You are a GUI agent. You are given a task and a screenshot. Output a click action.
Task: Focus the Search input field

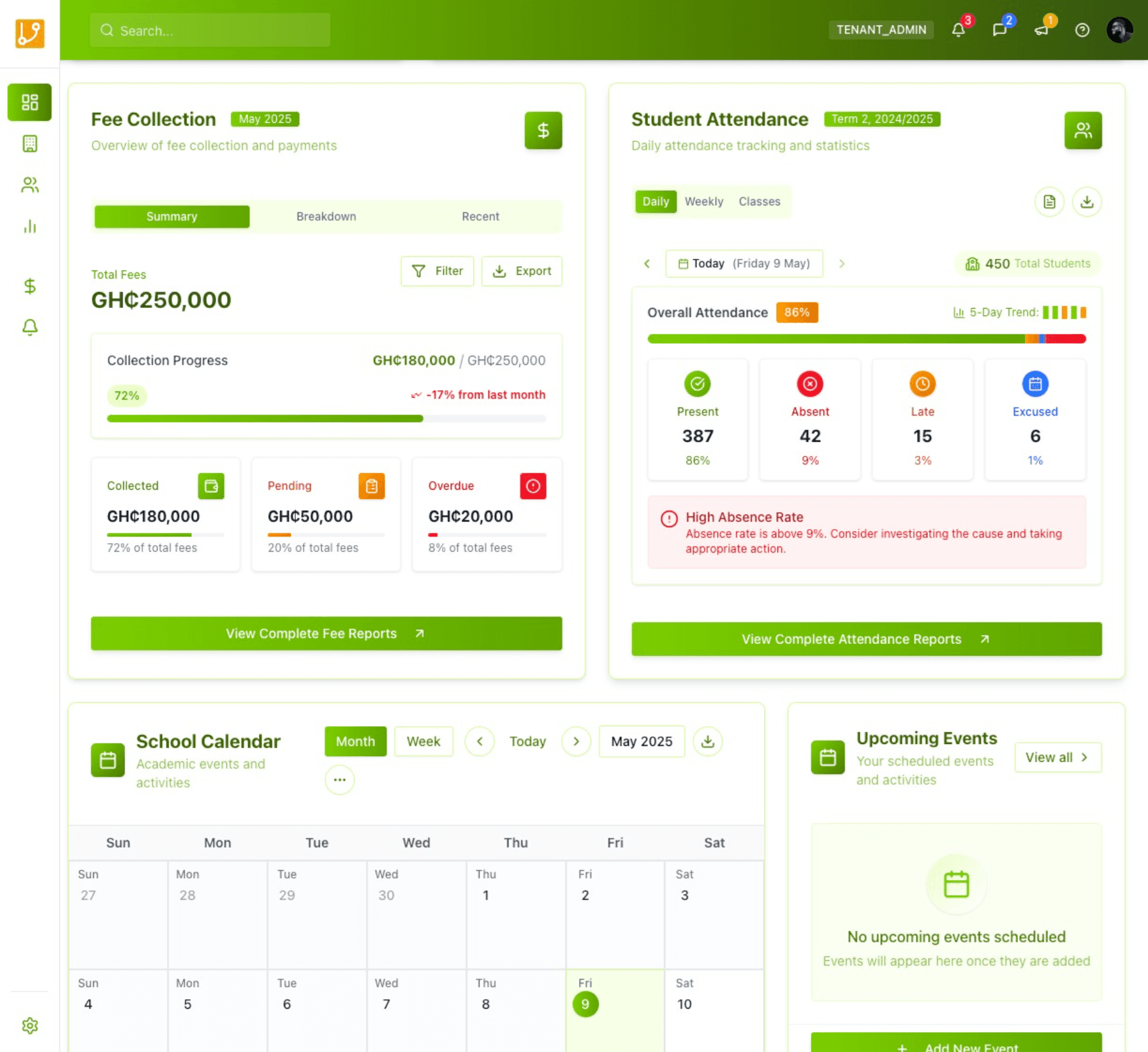pos(210,31)
